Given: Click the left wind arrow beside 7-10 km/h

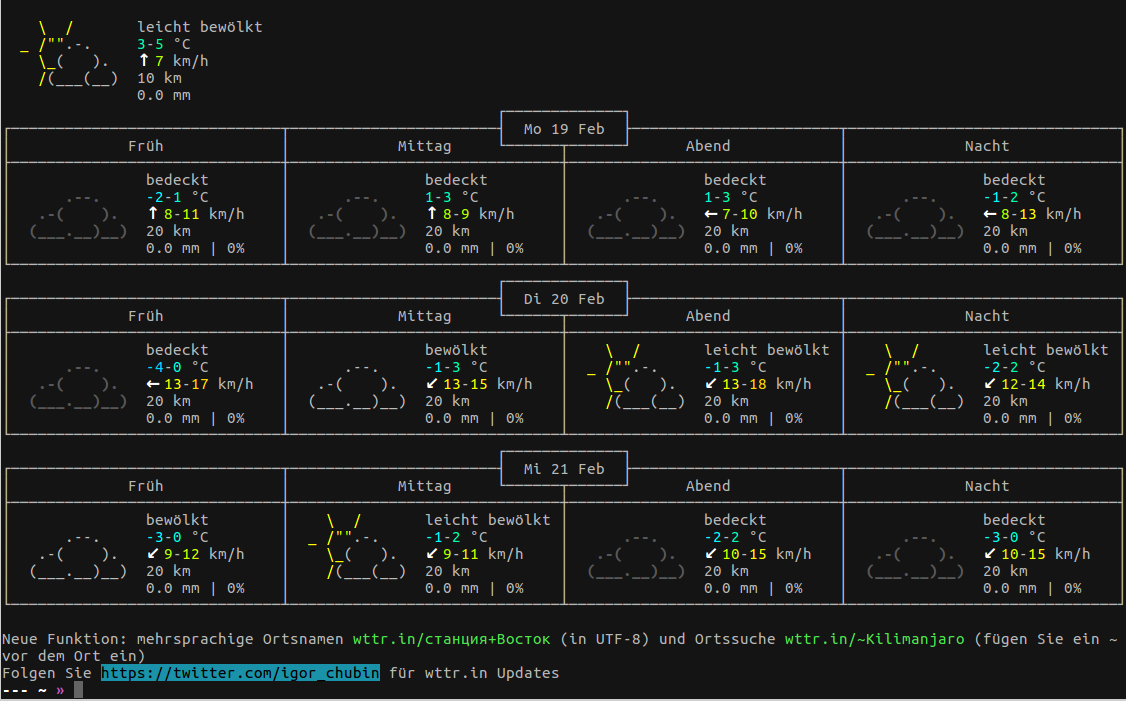Looking at the screenshot, I should pyautogui.click(x=711, y=214).
